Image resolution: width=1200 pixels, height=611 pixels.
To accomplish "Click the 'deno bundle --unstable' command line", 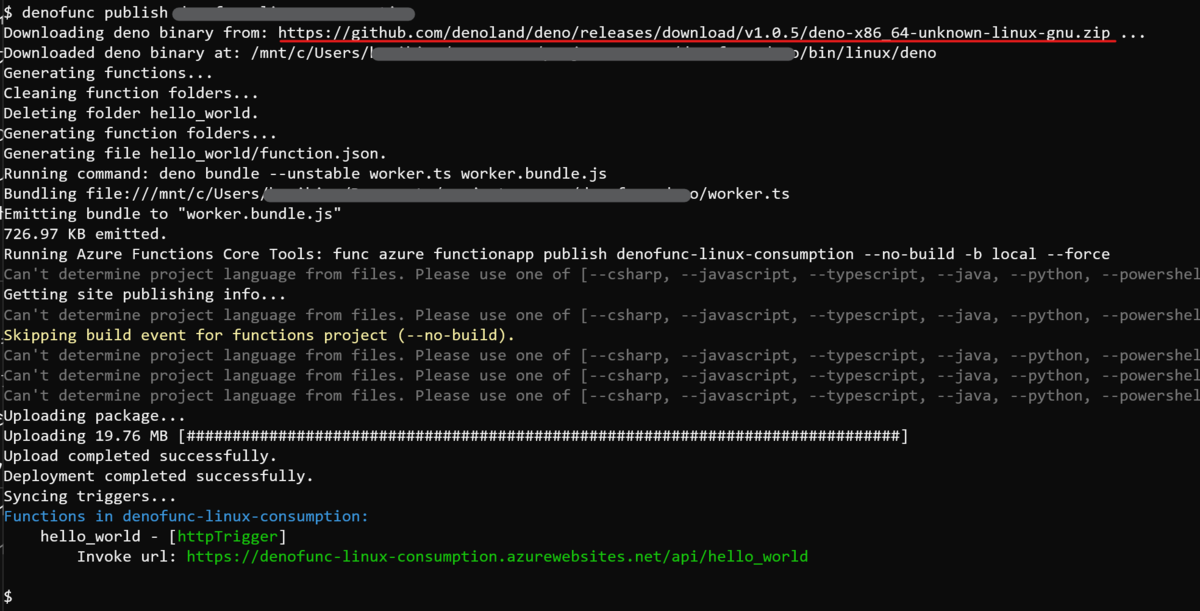I will tap(305, 173).
